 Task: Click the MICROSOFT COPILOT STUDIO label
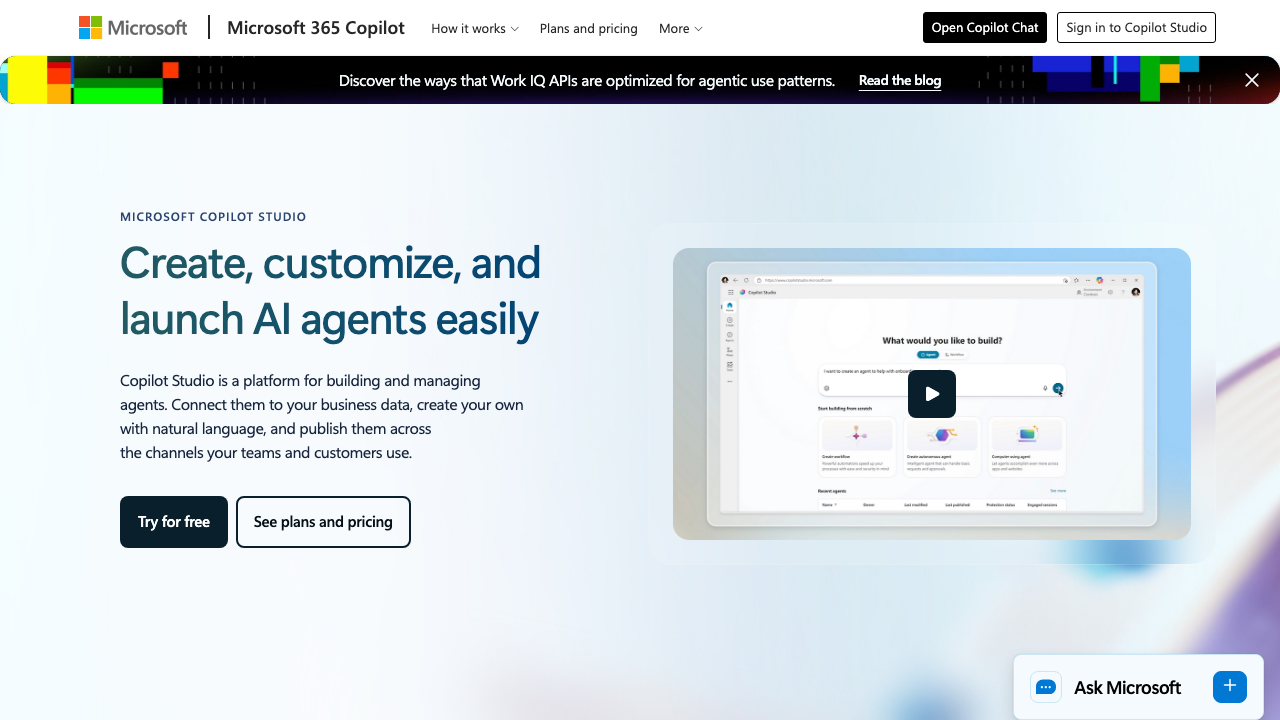(x=213, y=216)
